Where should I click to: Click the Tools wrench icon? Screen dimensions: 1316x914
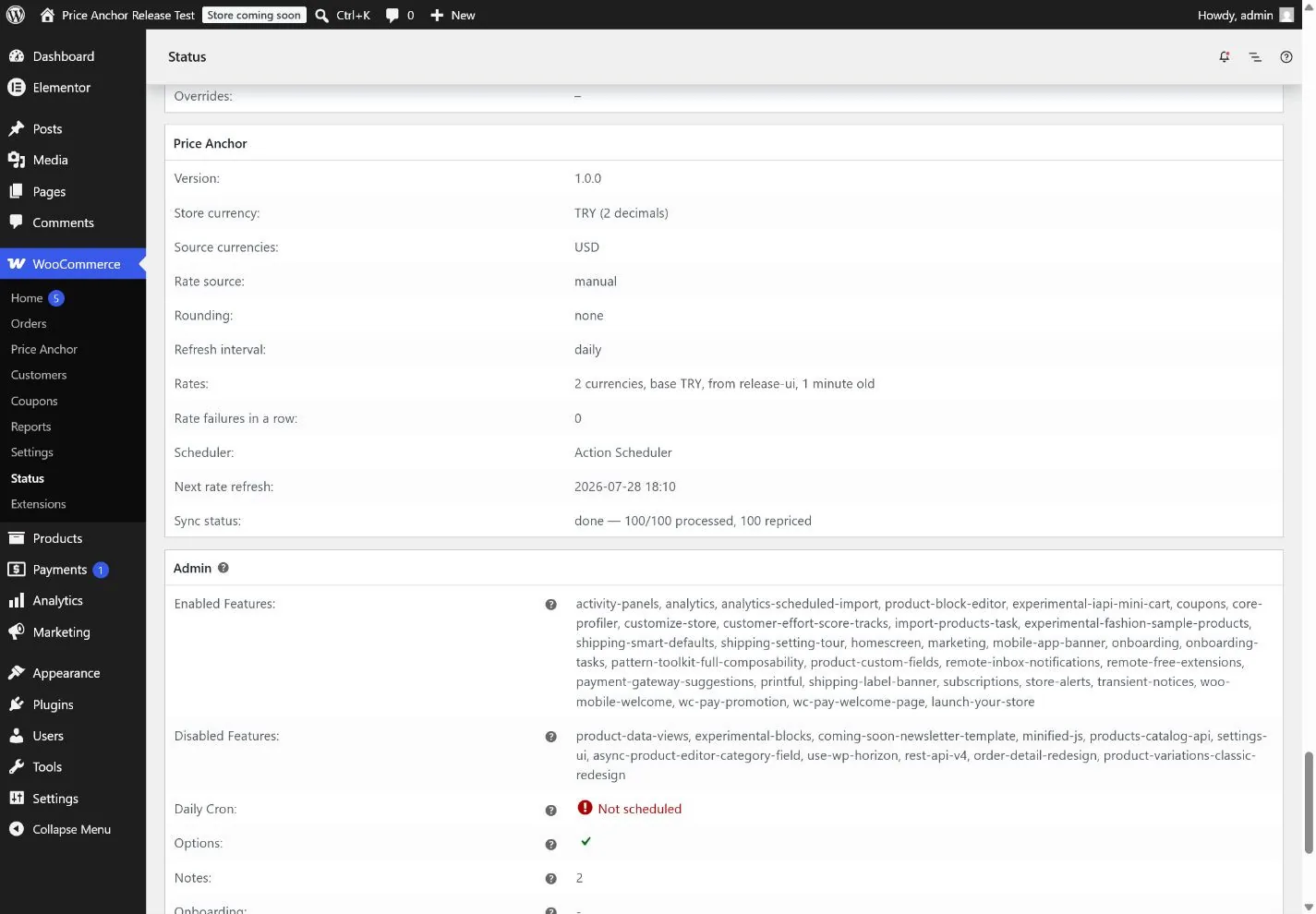pyautogui.click(x=16, y=766)
